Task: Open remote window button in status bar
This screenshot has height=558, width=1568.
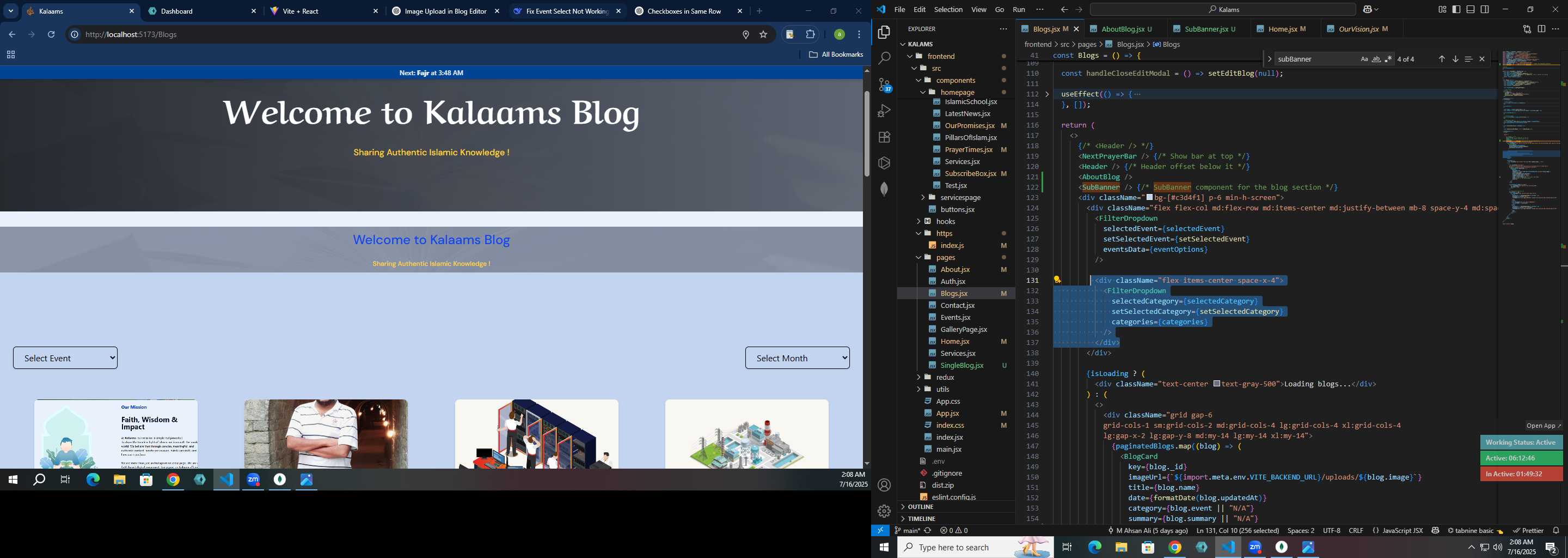Action: [x=881, y=531]
